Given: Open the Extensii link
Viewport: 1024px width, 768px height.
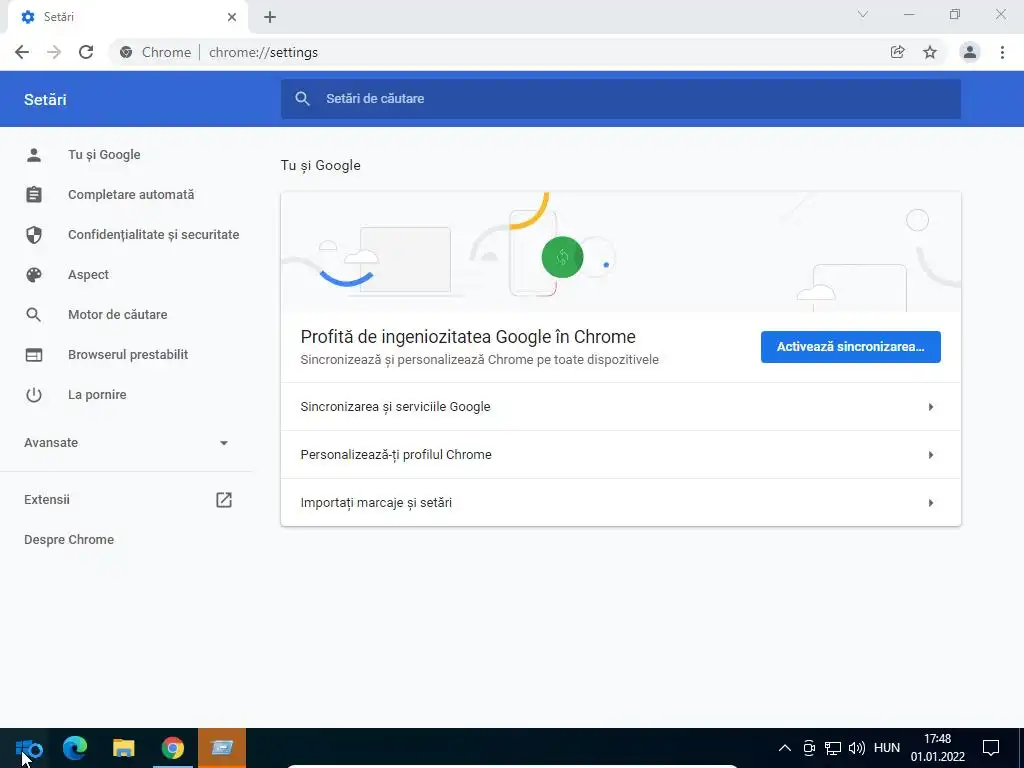Looking at the screenshot, I should [47, 500].
